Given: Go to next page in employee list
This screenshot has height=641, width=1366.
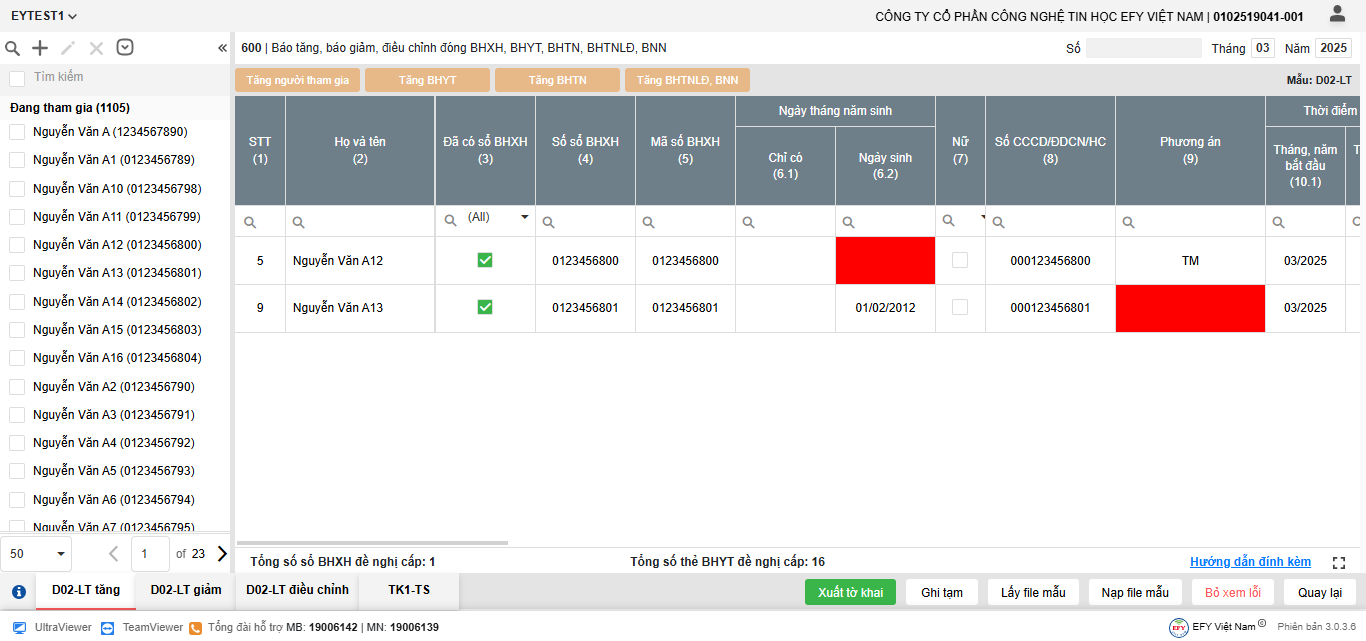Looking at the screenshot, I should pos(222,553).
